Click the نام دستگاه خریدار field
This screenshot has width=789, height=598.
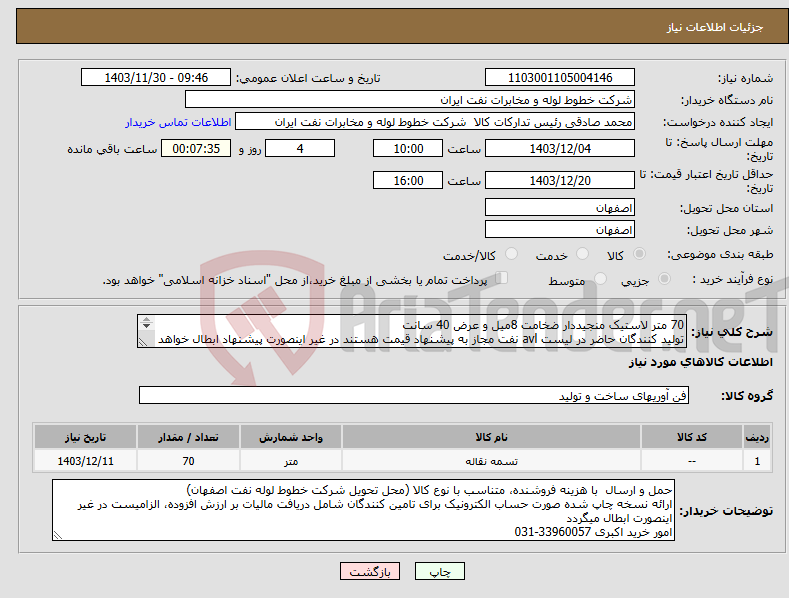pyautogui.click(x=410, y=100)
